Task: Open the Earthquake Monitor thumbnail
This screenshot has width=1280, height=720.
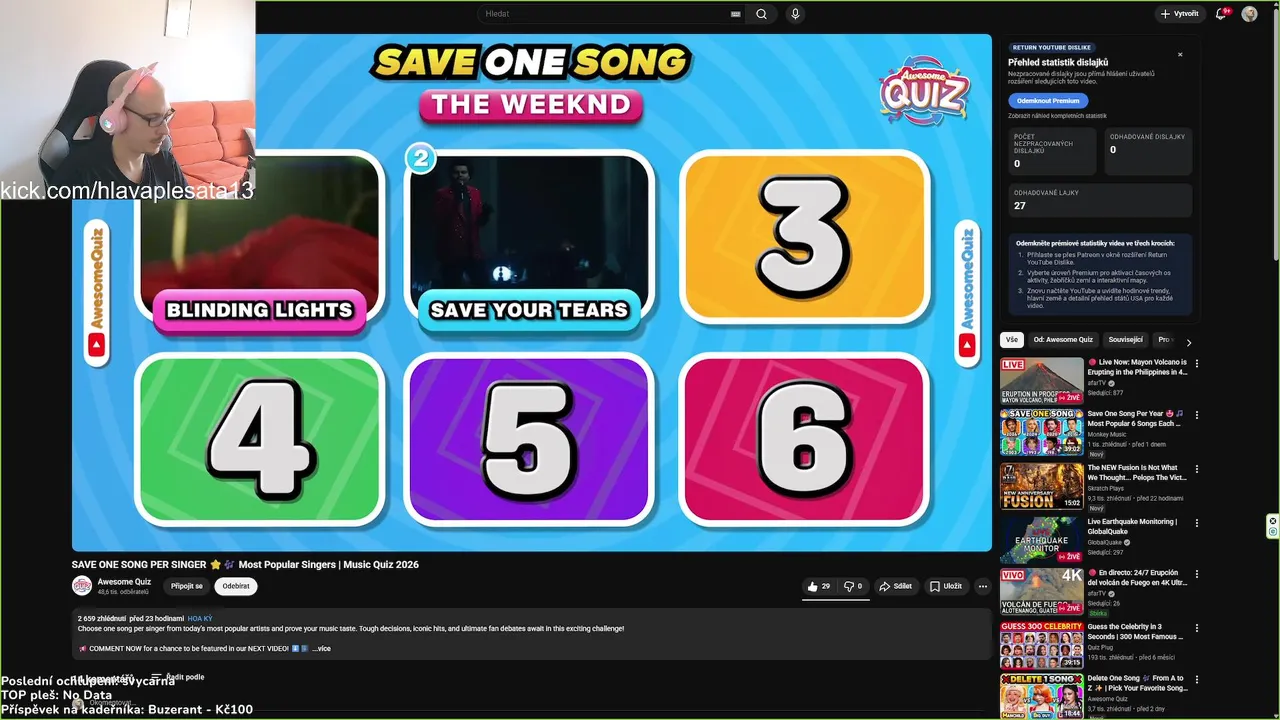Action: pyautogui.click(x=1041, y=540)
